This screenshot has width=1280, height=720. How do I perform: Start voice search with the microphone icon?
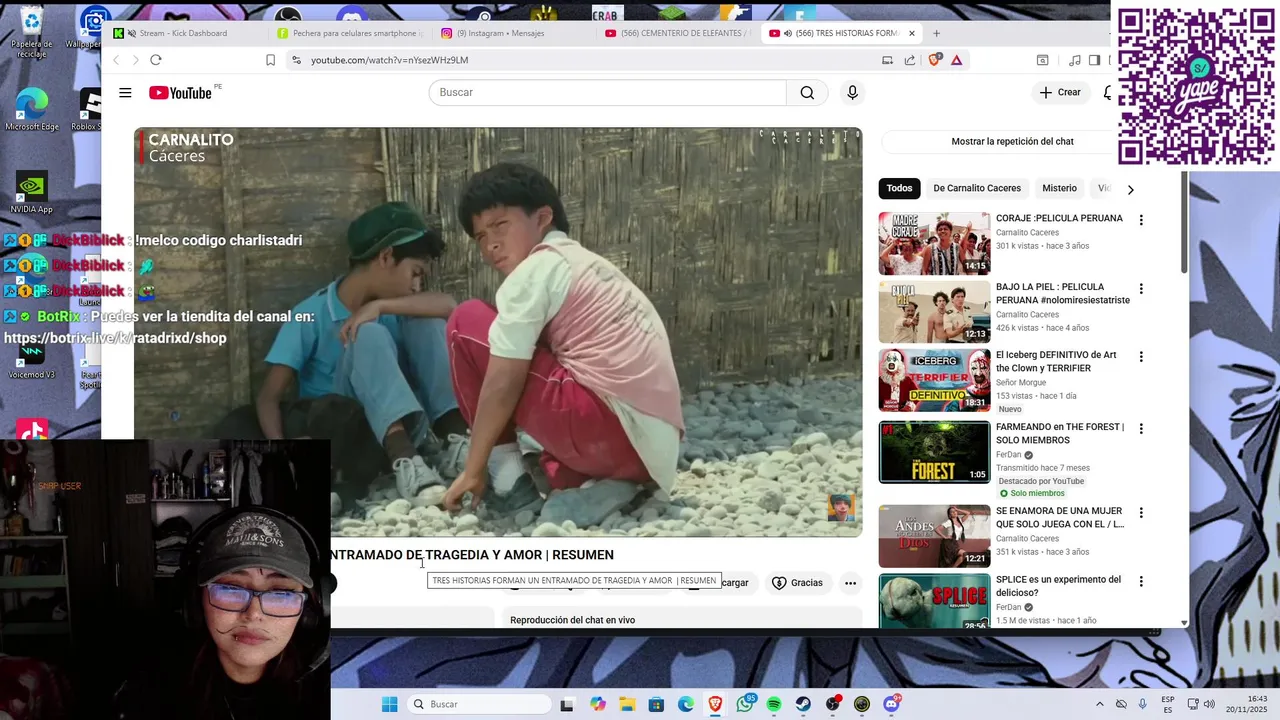tap(852, 93)
